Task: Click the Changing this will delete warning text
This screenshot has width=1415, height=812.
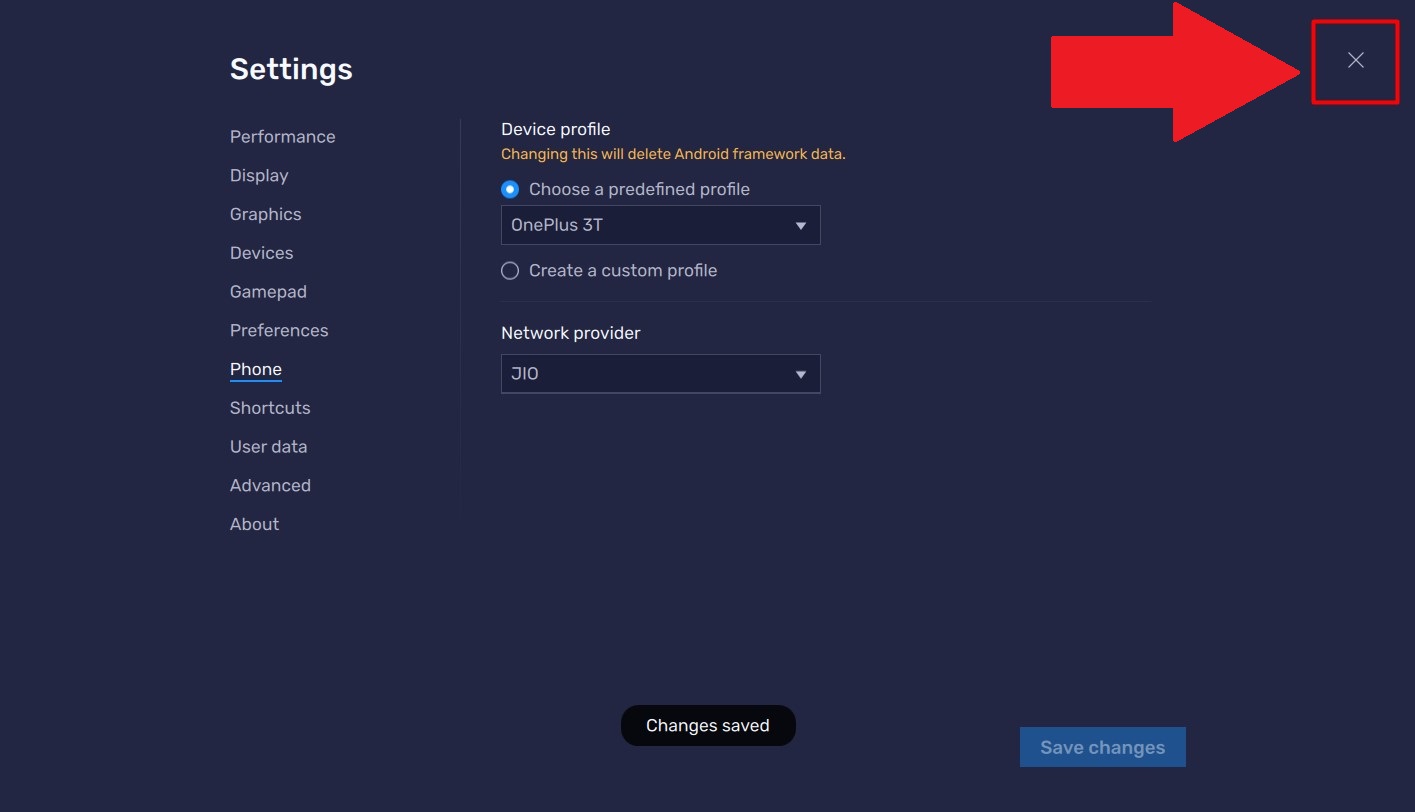Action: point(674,153)
